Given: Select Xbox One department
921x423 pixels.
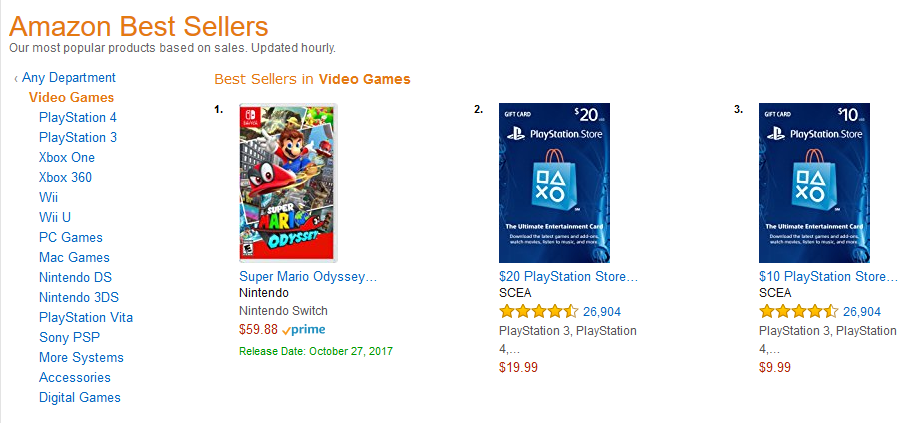Looking at the screenshot, I should click(67, 158).
